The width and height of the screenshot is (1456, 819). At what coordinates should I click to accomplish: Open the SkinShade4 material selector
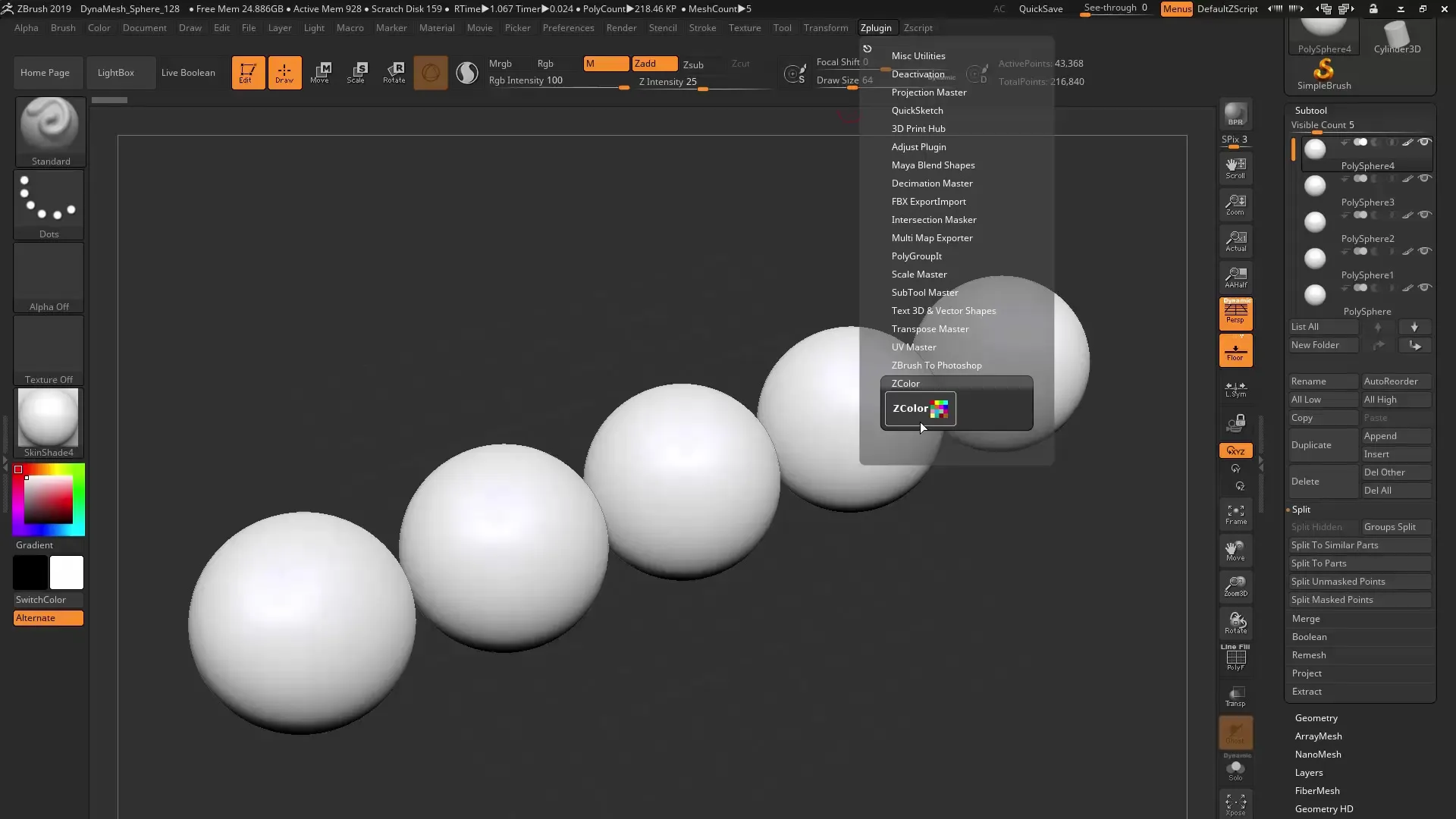click(x=49, y=423)
